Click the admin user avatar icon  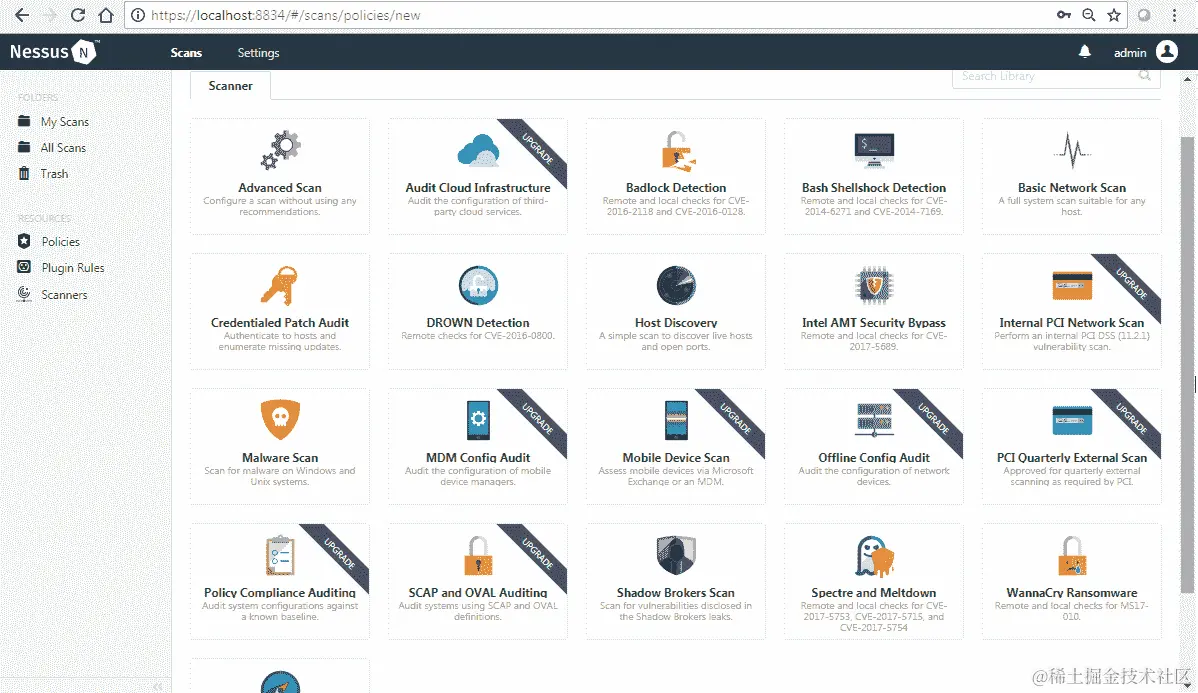tap(1167, 52)
